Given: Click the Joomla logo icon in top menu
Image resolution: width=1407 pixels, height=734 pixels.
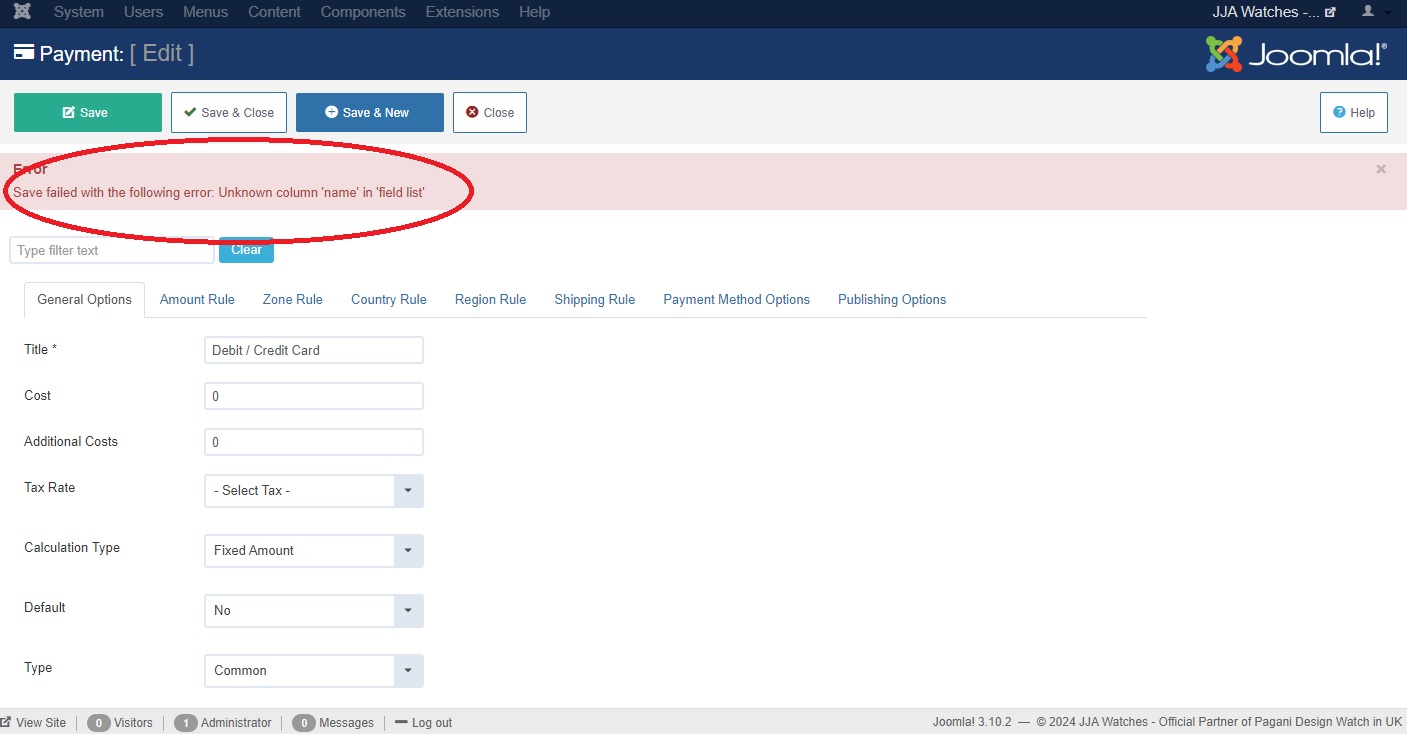Looking at the screenshot, I should coord(22,12).
